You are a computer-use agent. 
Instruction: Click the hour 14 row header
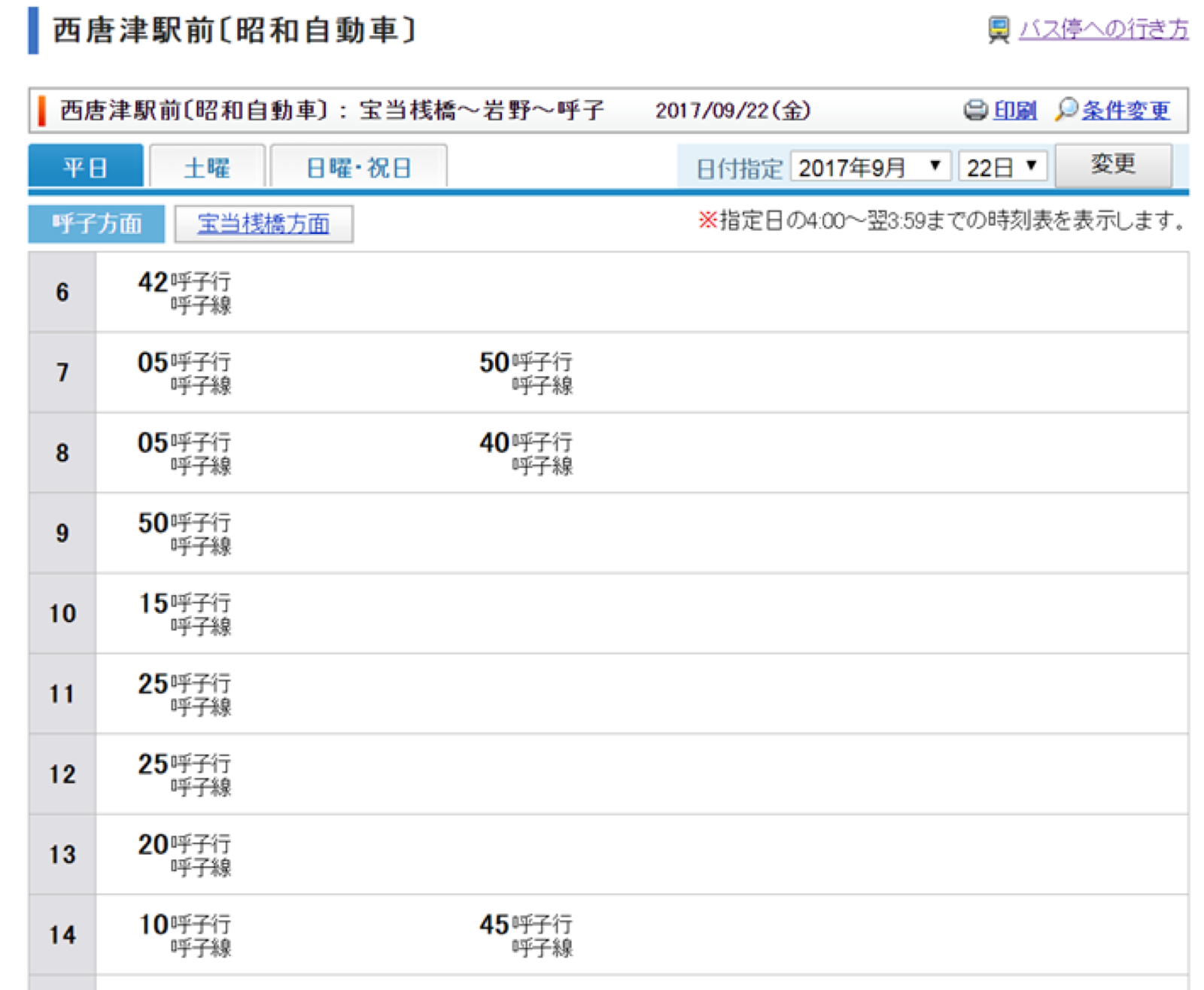[62, 935]
